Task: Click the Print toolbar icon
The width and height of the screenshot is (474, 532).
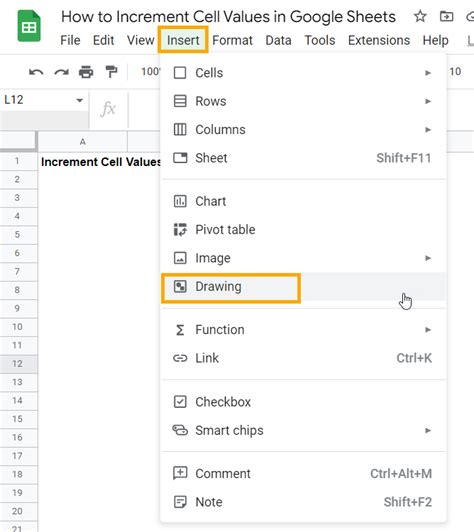Action: (x=86, y=72)
